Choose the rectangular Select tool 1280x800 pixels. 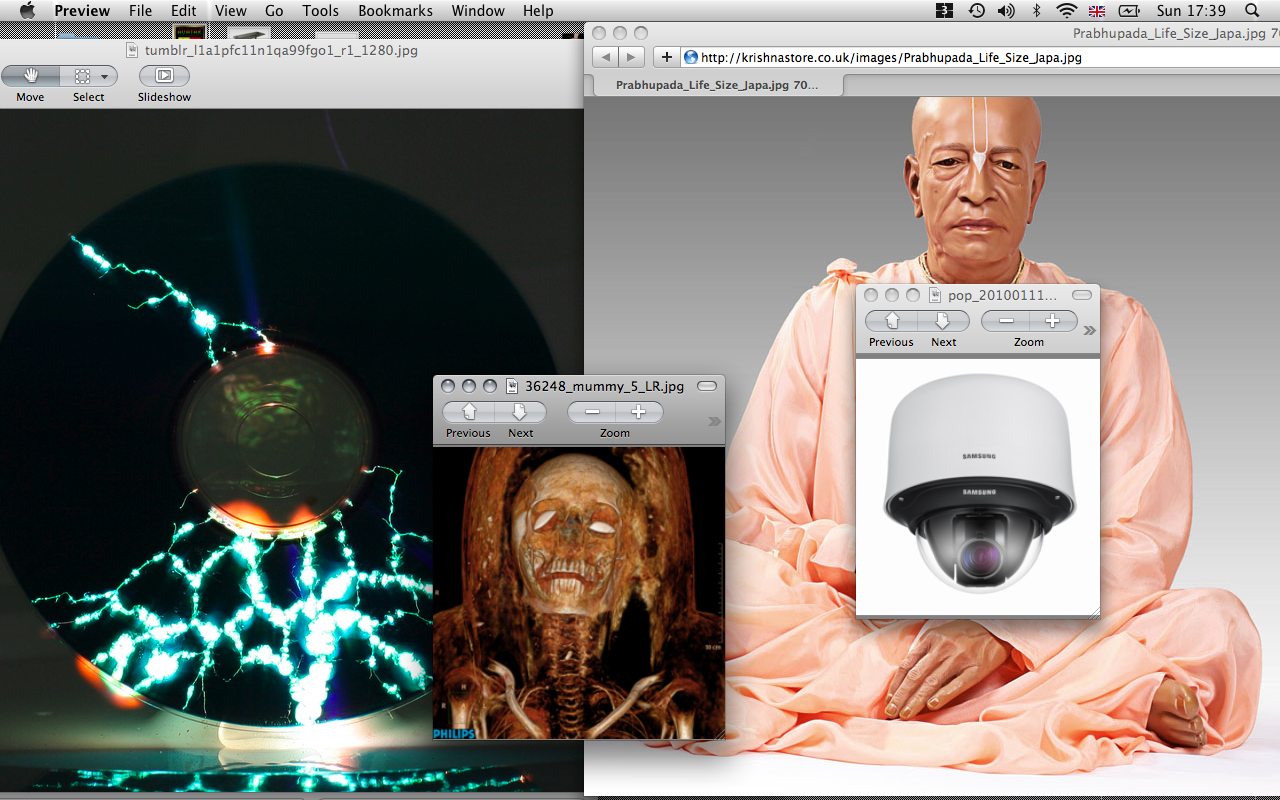[82, 76]
